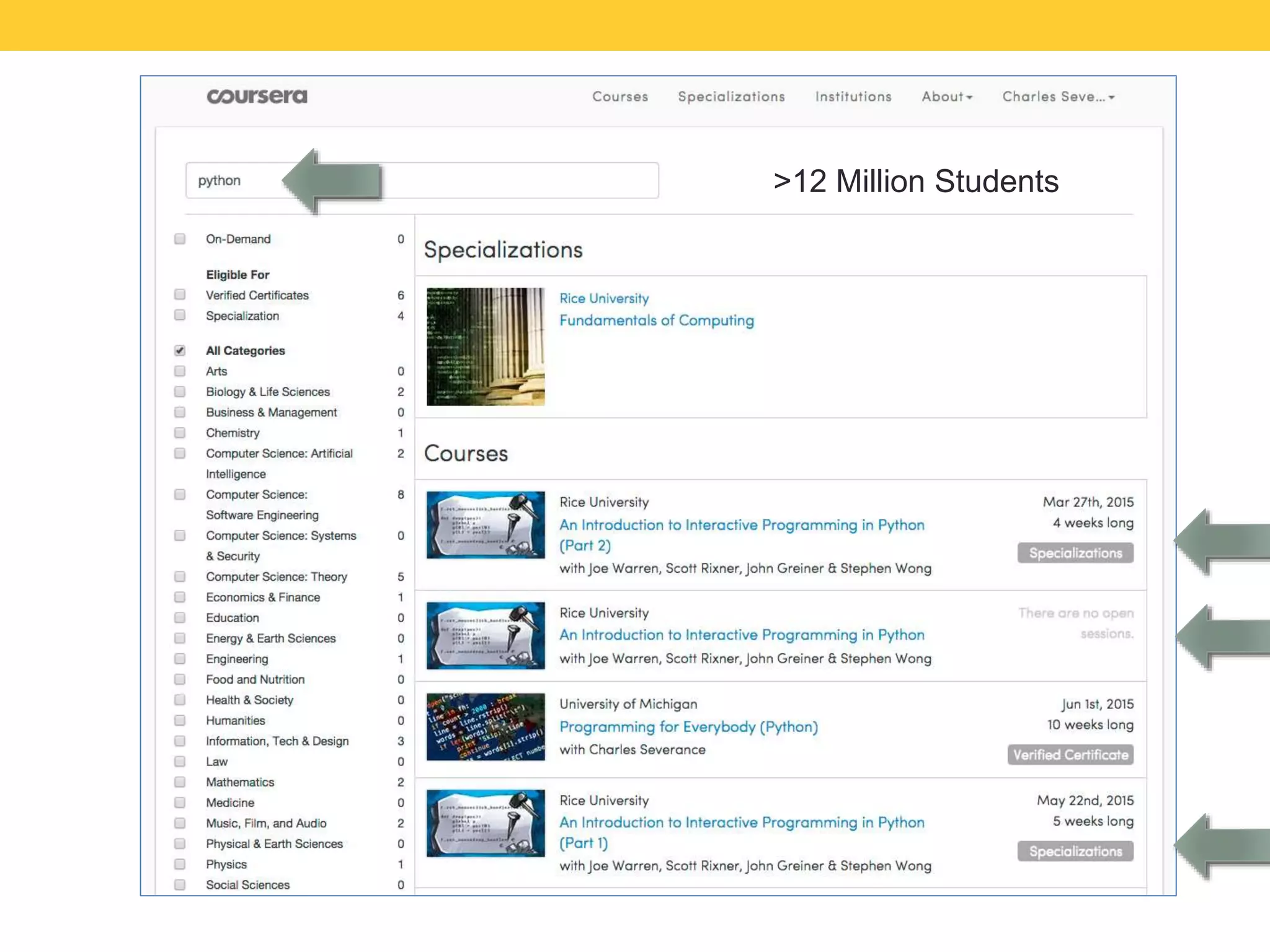Click 'Mar 27th, 2015' start date
Viewport: 1270px width, 952px height.
point(1088,502)
